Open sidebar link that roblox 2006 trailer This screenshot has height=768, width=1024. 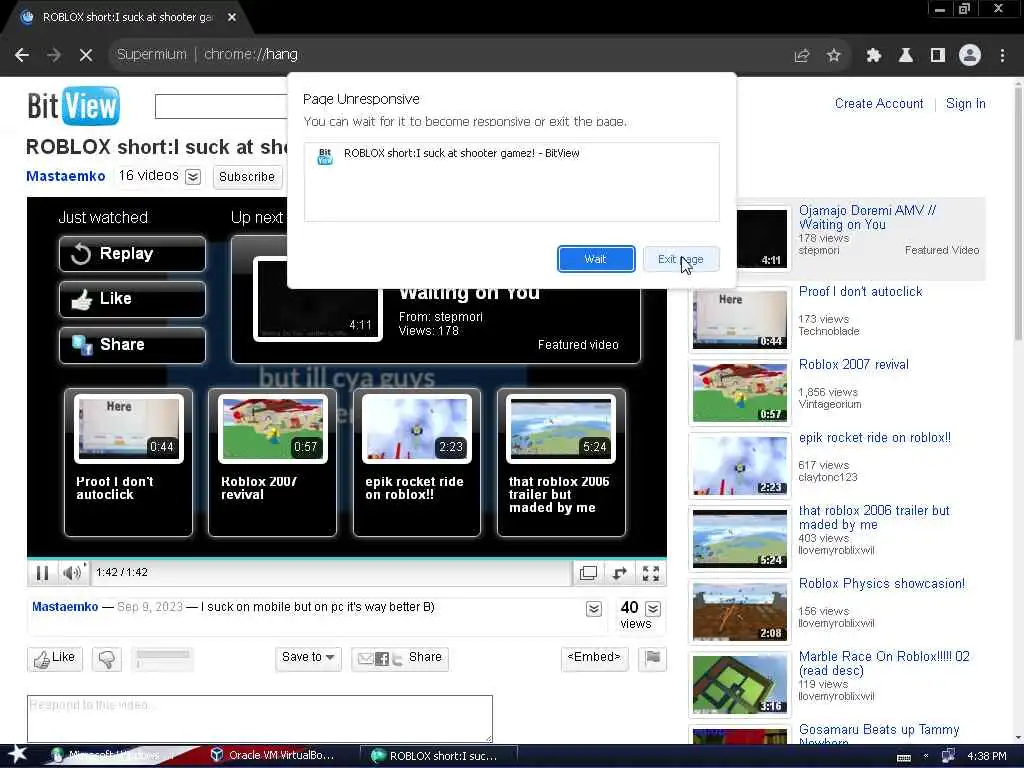point(874,517)
